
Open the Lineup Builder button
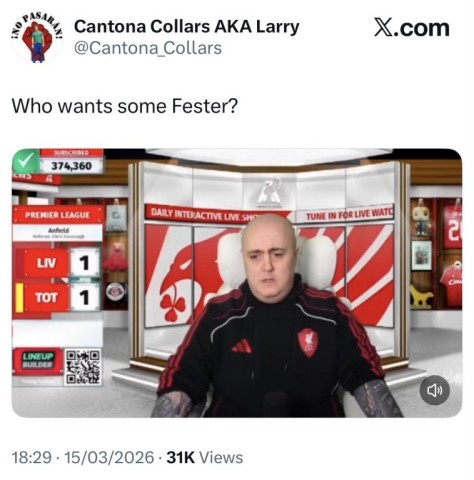point(38,361)
